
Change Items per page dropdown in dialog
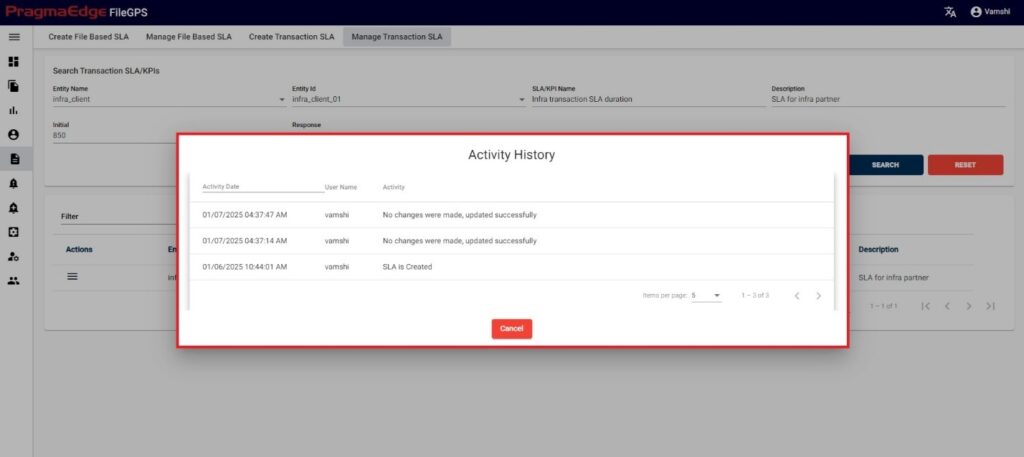707,296
